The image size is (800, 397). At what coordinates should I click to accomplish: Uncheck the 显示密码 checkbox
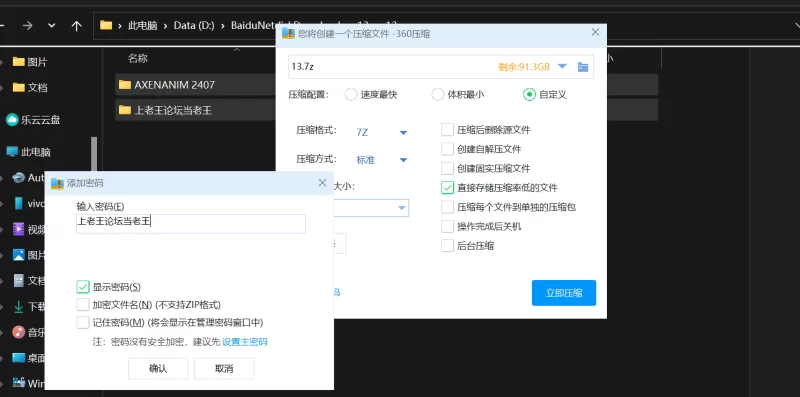tap(83, 287)
